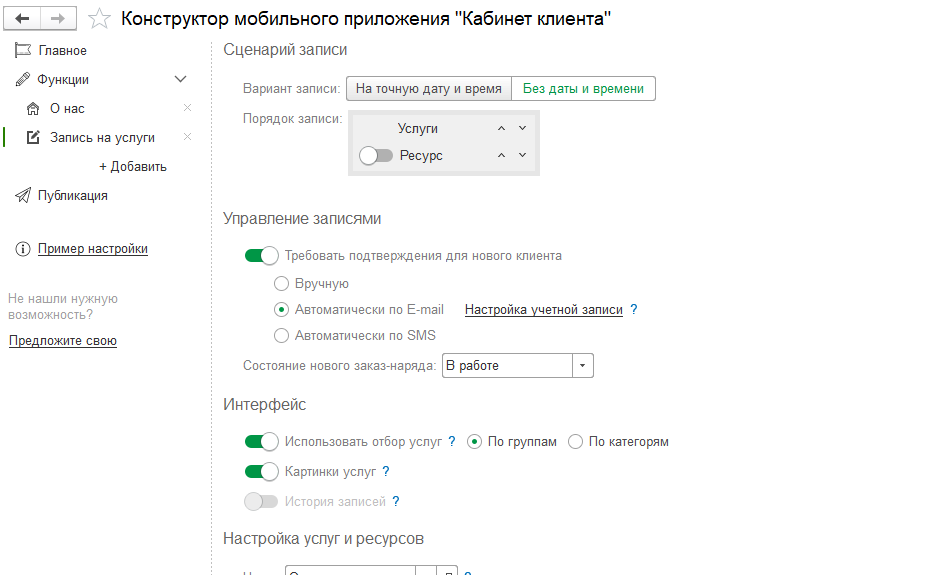Open 'Состояние нового заказ-наряда' dropdown
Viewport: 941px width, 575px height.
tap(583, 366)
